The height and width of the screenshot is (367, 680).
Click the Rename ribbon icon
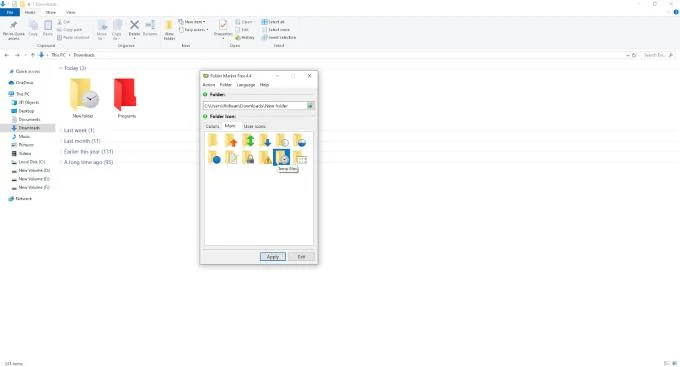pos(150,28)
